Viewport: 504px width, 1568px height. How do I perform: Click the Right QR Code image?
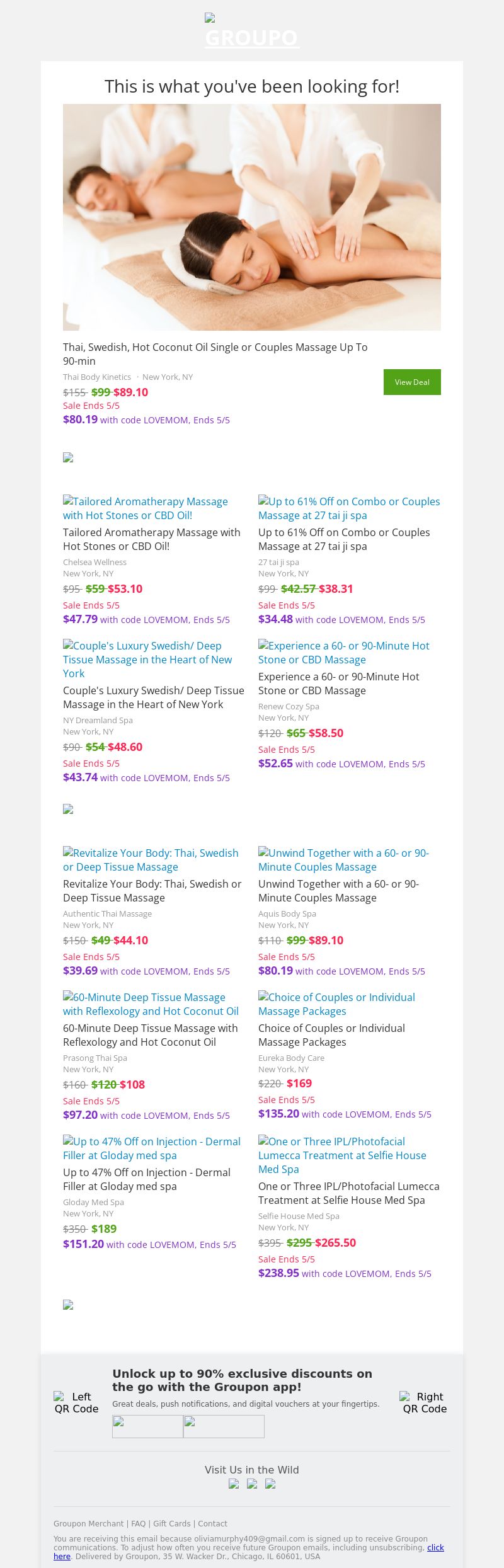(x=425, y=1402)
